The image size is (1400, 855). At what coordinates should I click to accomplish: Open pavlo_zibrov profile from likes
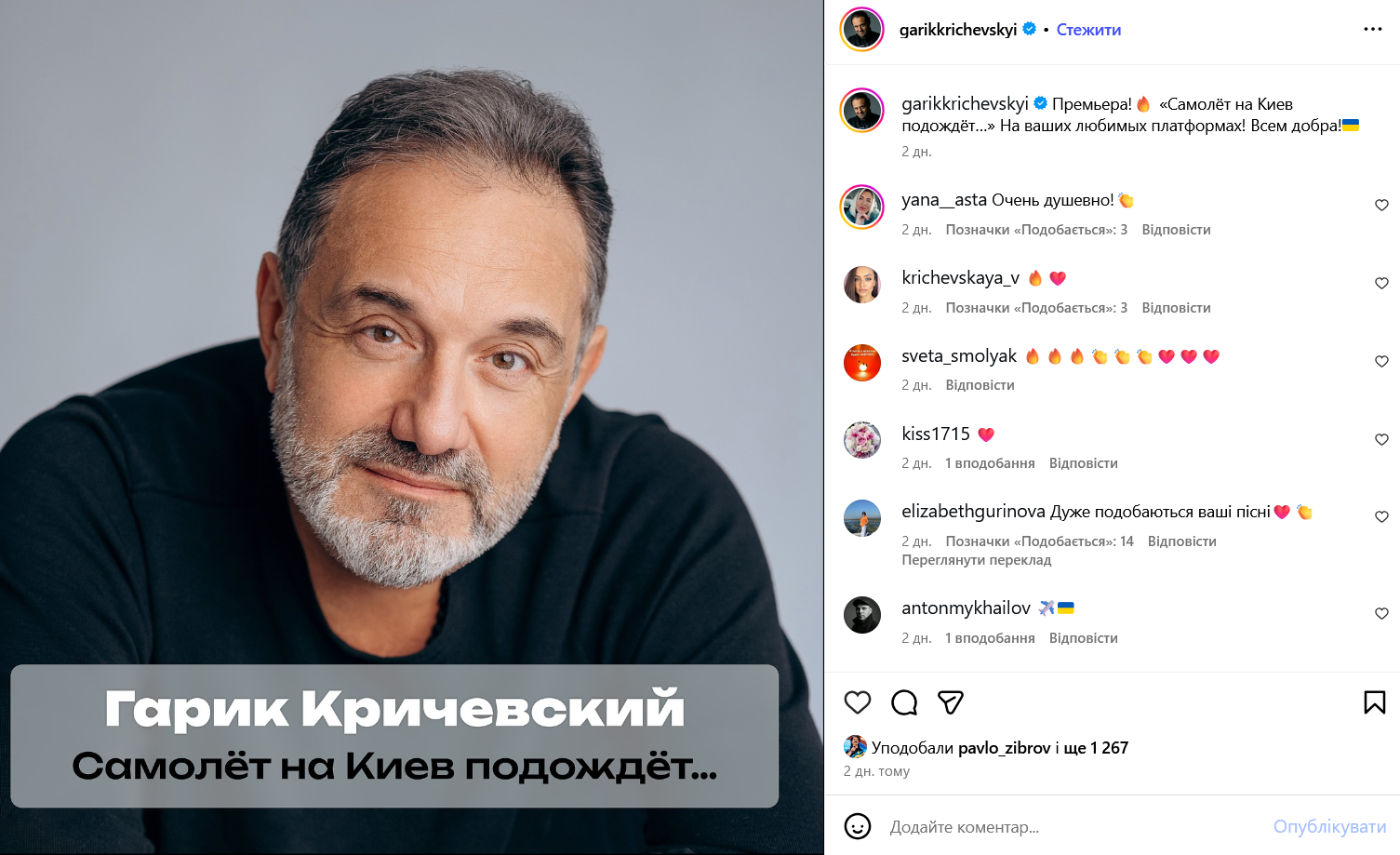(1004, 748)
